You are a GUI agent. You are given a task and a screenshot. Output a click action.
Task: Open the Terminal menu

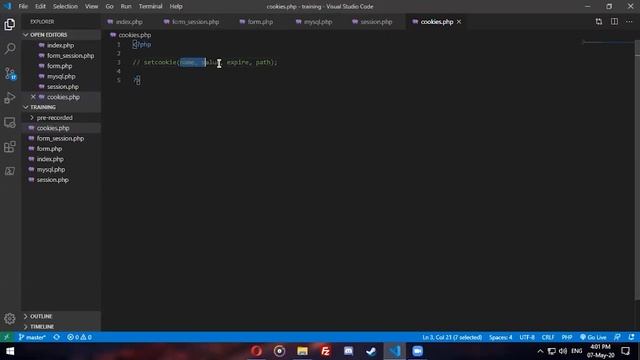pyautogui.click(x=151, y=6)
